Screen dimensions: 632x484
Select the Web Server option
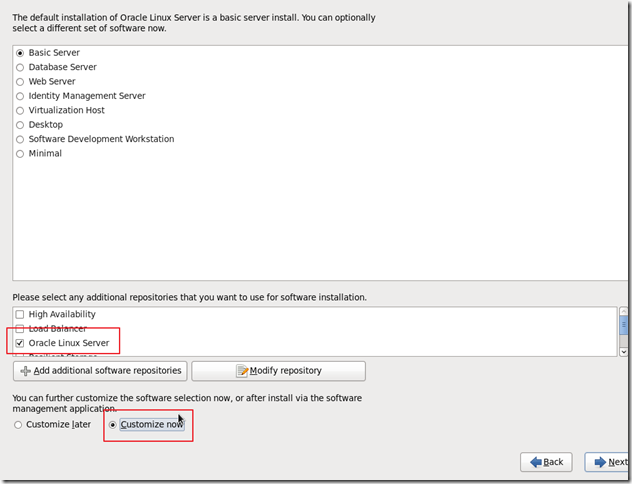click(x=20, y=82)
